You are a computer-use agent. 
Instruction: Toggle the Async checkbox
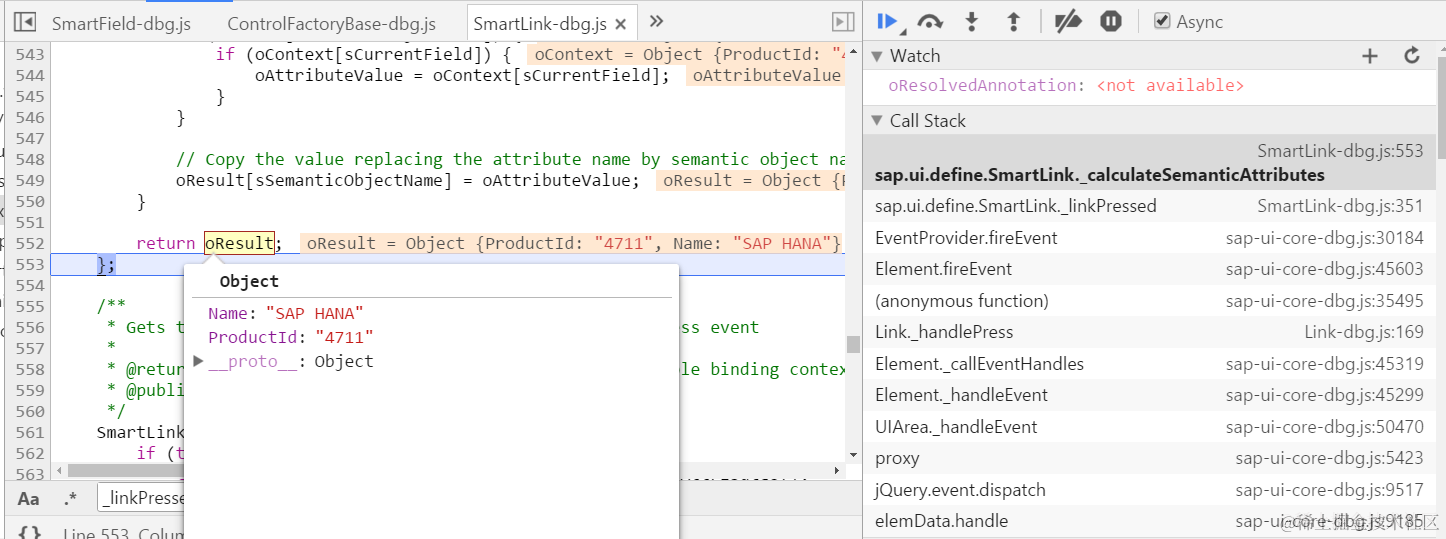point(1162,21)
